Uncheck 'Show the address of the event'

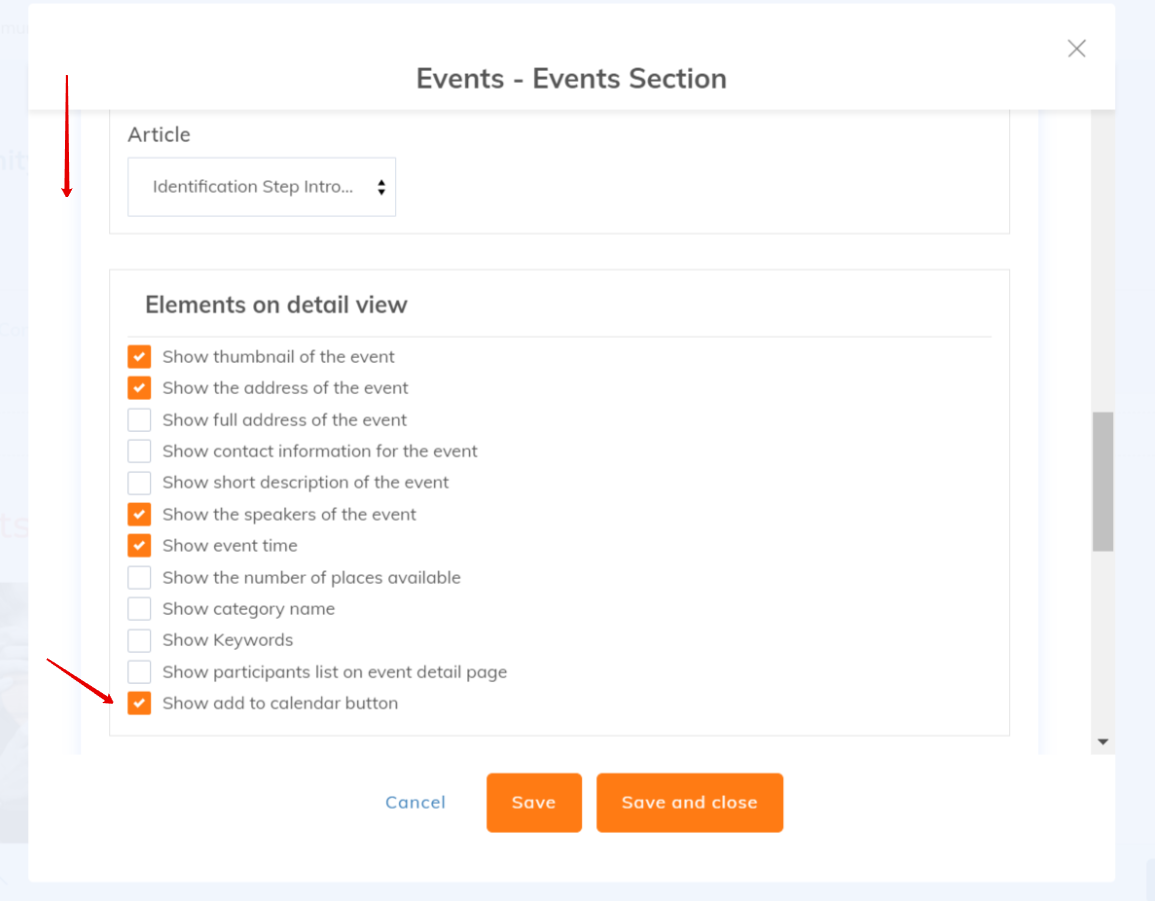click(x=138, y=387)
